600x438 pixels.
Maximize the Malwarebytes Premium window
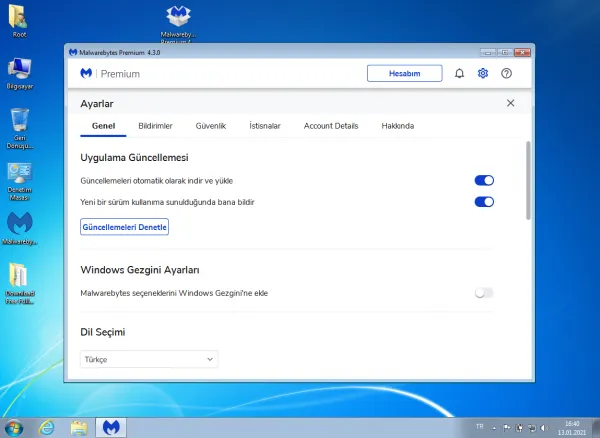(505, 53)
